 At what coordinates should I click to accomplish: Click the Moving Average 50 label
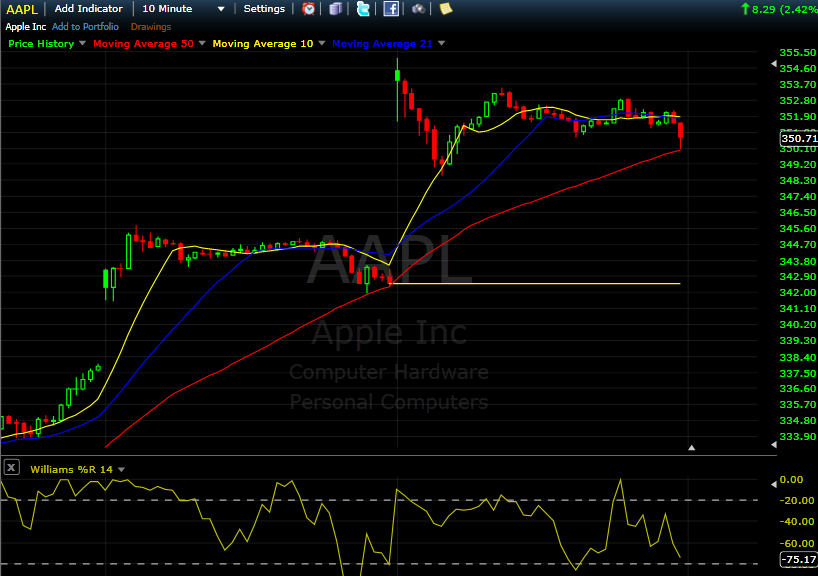(143, 44)
